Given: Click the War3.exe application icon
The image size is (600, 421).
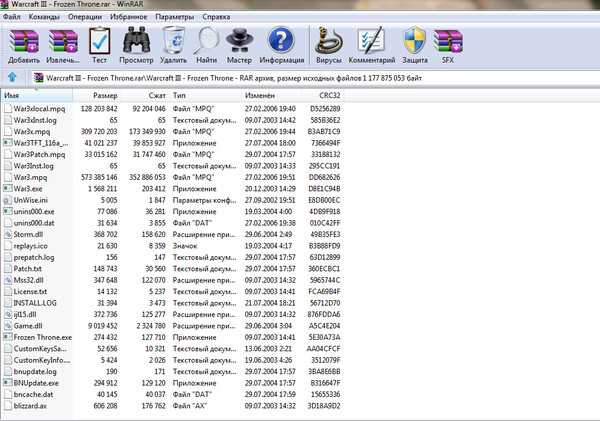Looking at the screenshot, I should (x=8, y=188).
